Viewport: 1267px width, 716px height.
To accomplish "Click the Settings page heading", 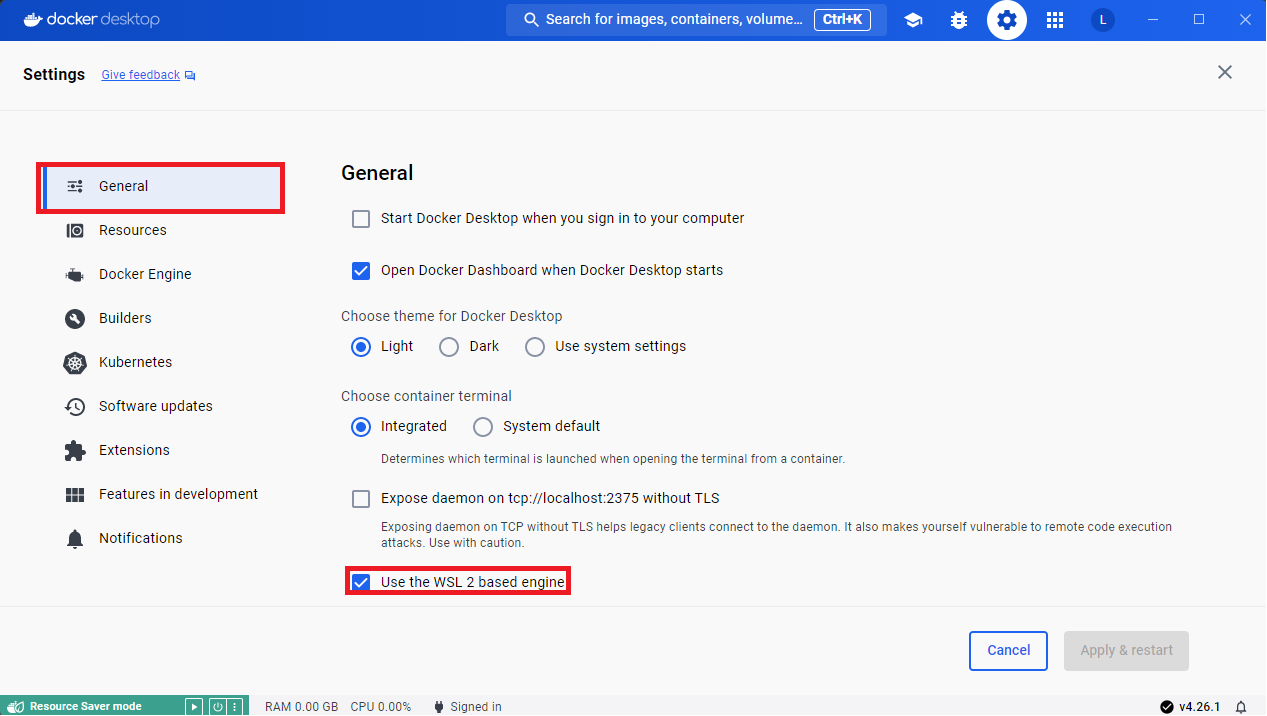I will click(x=54, y=75).
